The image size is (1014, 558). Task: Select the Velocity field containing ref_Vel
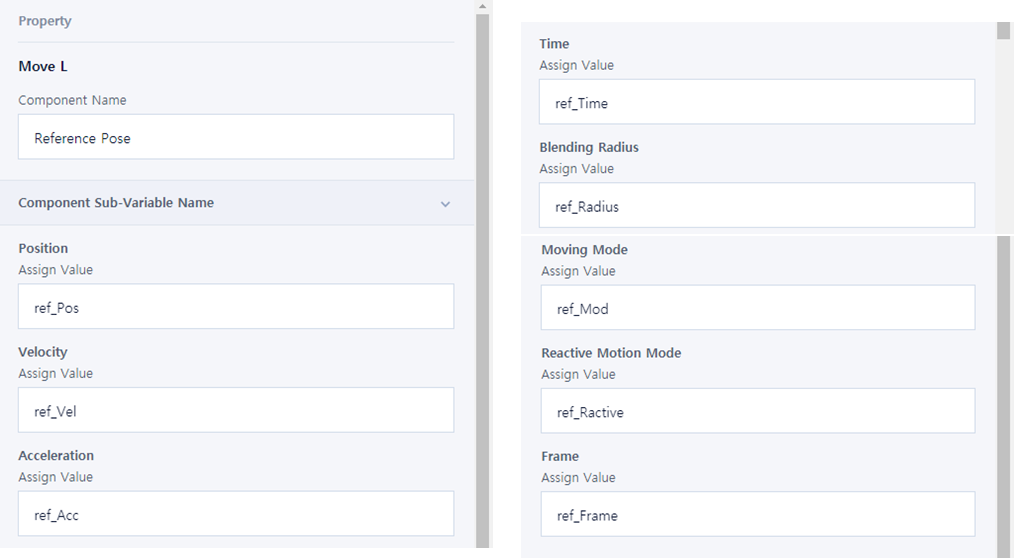(236, 410)
